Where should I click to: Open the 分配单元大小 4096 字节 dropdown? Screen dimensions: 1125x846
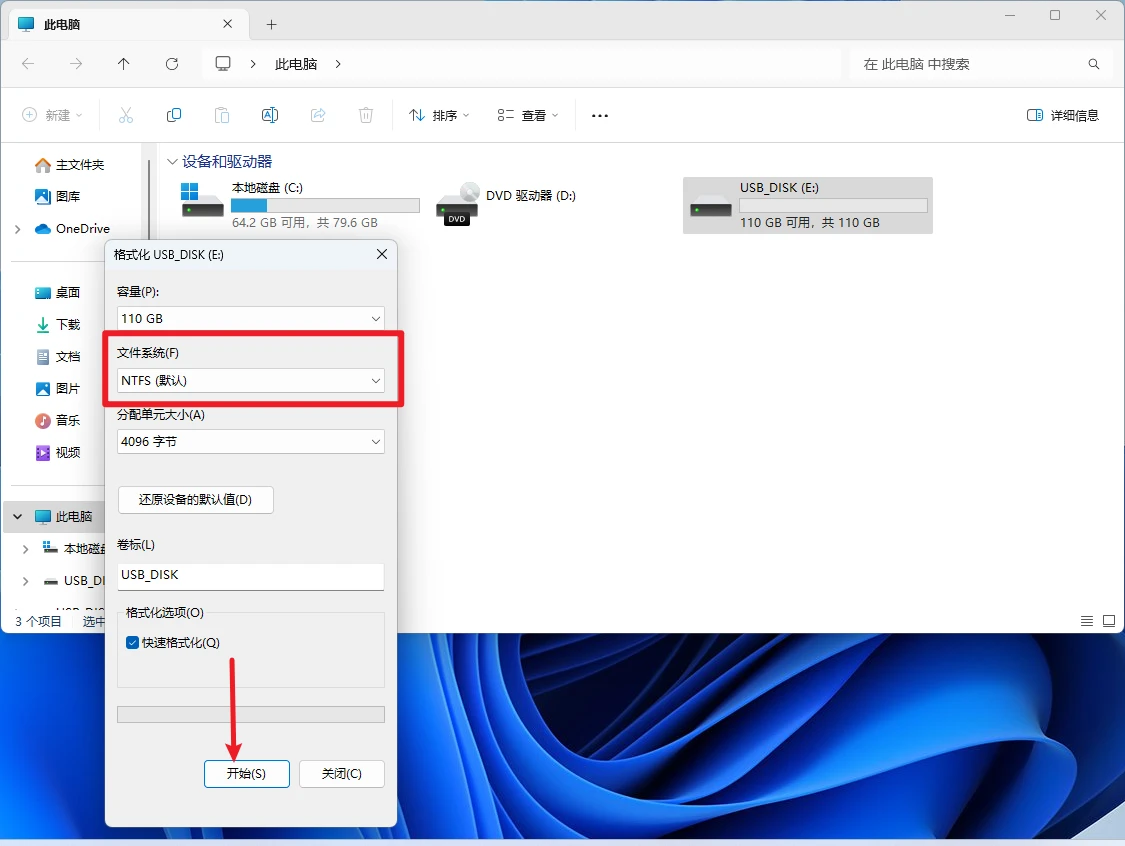tap(250, 441)
